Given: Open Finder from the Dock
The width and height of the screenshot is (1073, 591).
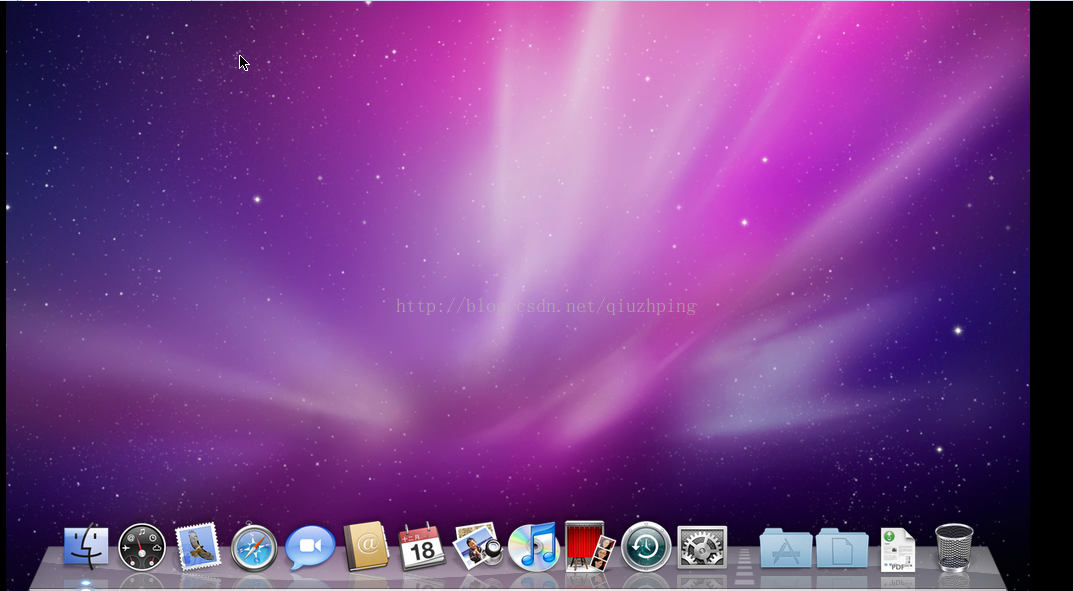Looking at the screenshot, I should pyautogui.click(x=86, y=547).
